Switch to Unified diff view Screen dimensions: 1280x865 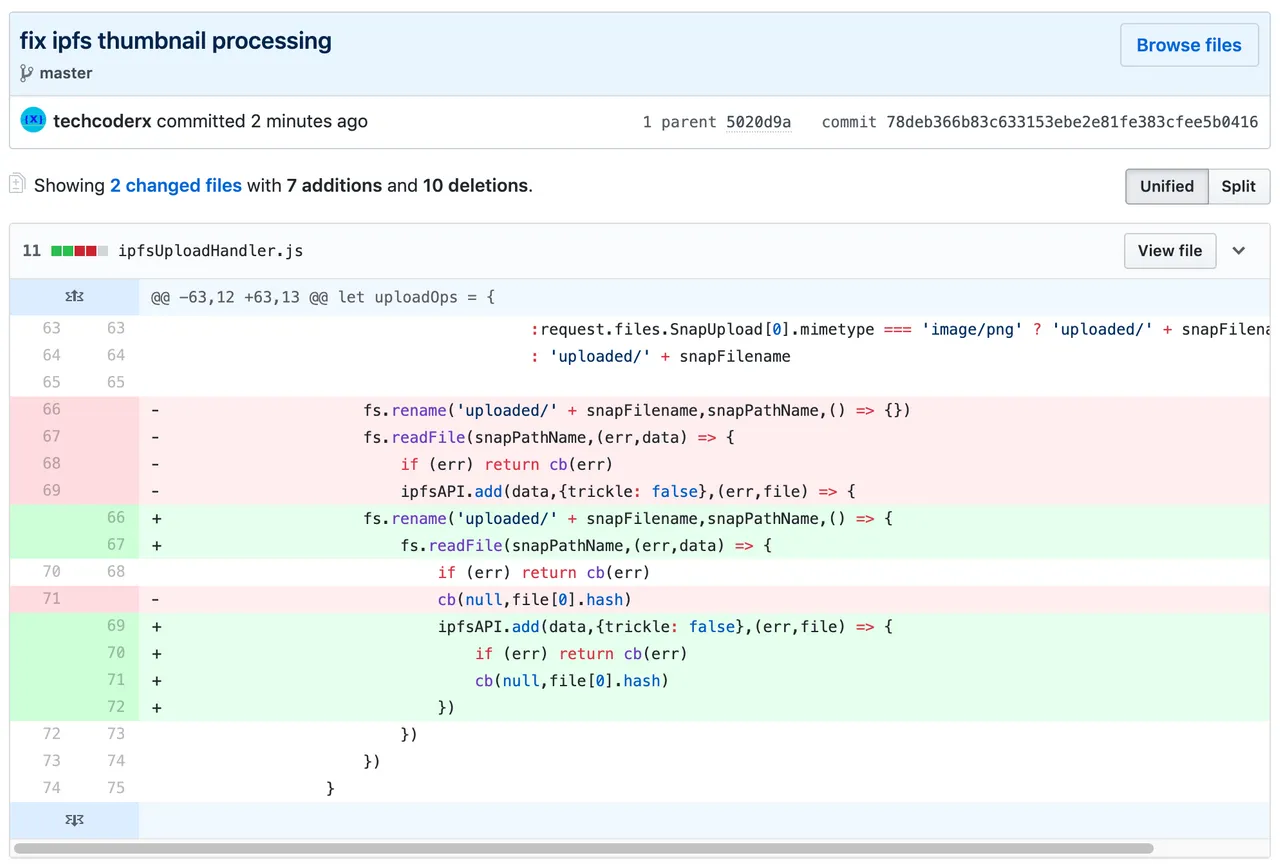pos(1167,186)
